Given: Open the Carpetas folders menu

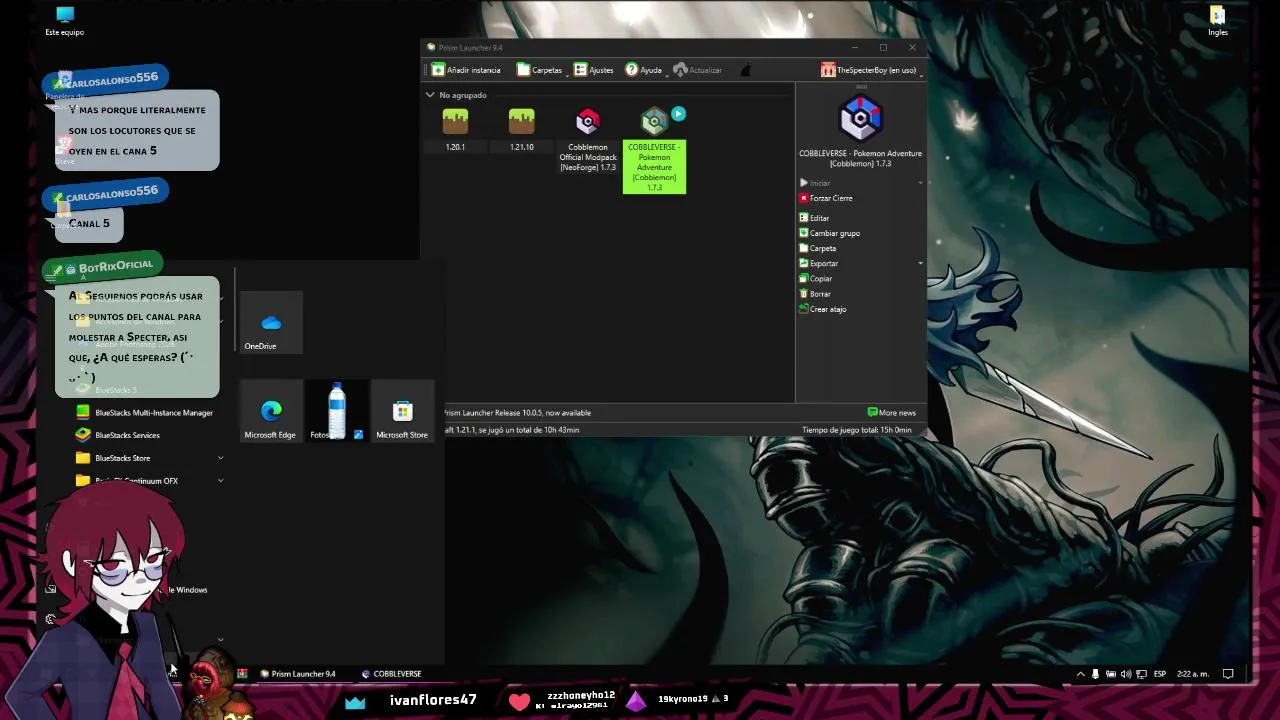Looking at the screenshot, I should coord(540,70).
